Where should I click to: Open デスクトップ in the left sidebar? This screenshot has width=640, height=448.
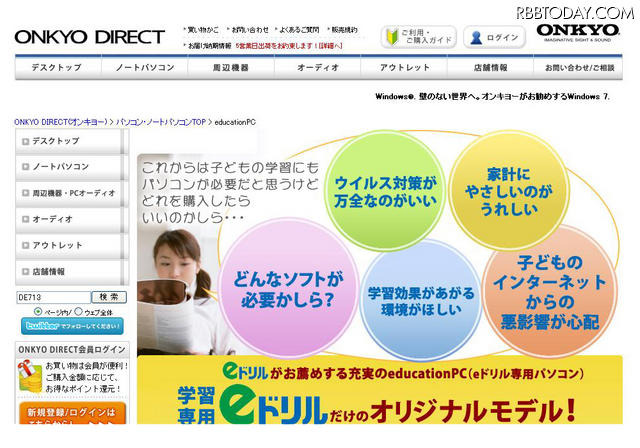tap(72, 141)
